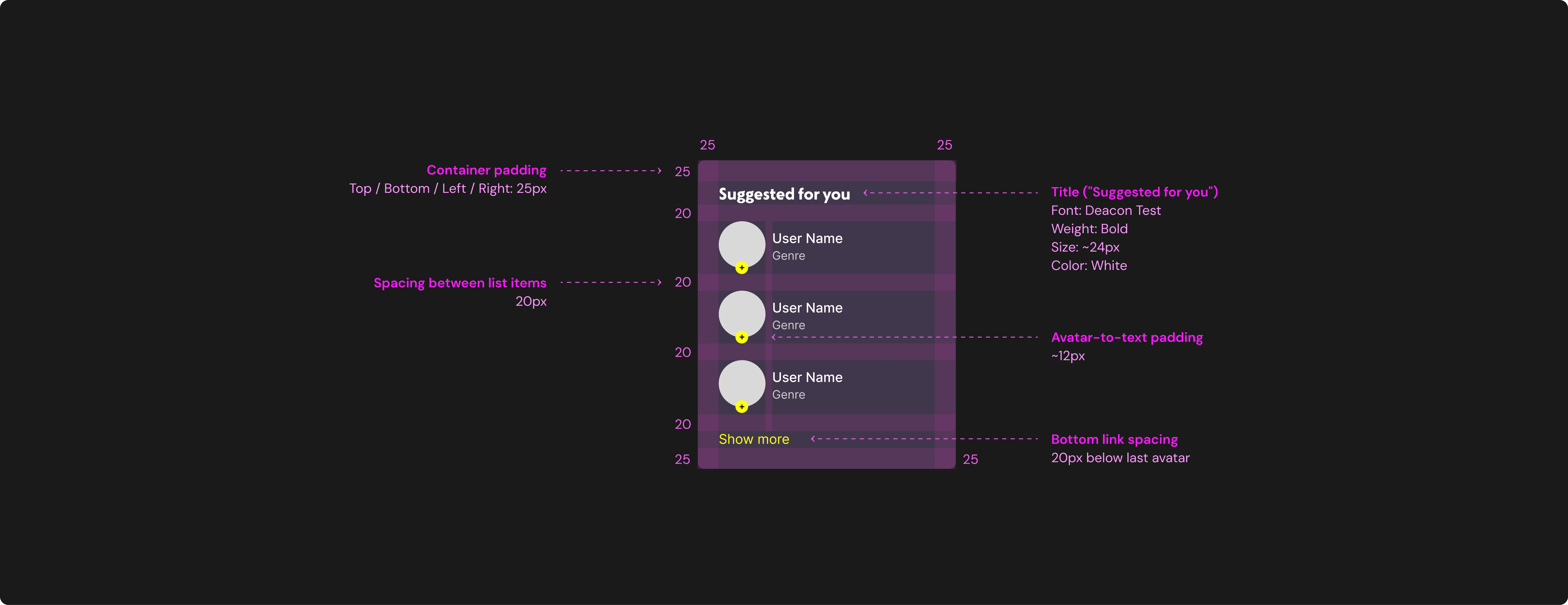Click the Container padding annotation heading

(x=486, y=170)
